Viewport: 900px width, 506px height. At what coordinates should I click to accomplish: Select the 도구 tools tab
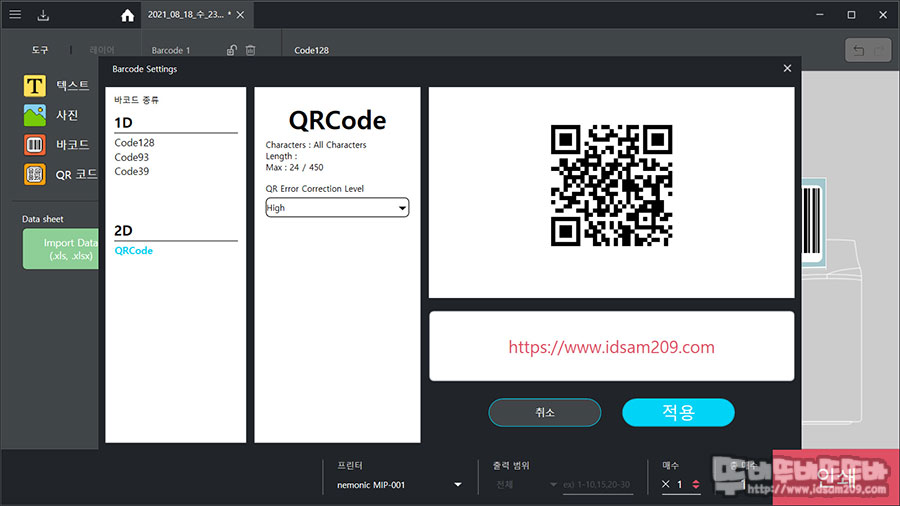(x=40, y=50)
